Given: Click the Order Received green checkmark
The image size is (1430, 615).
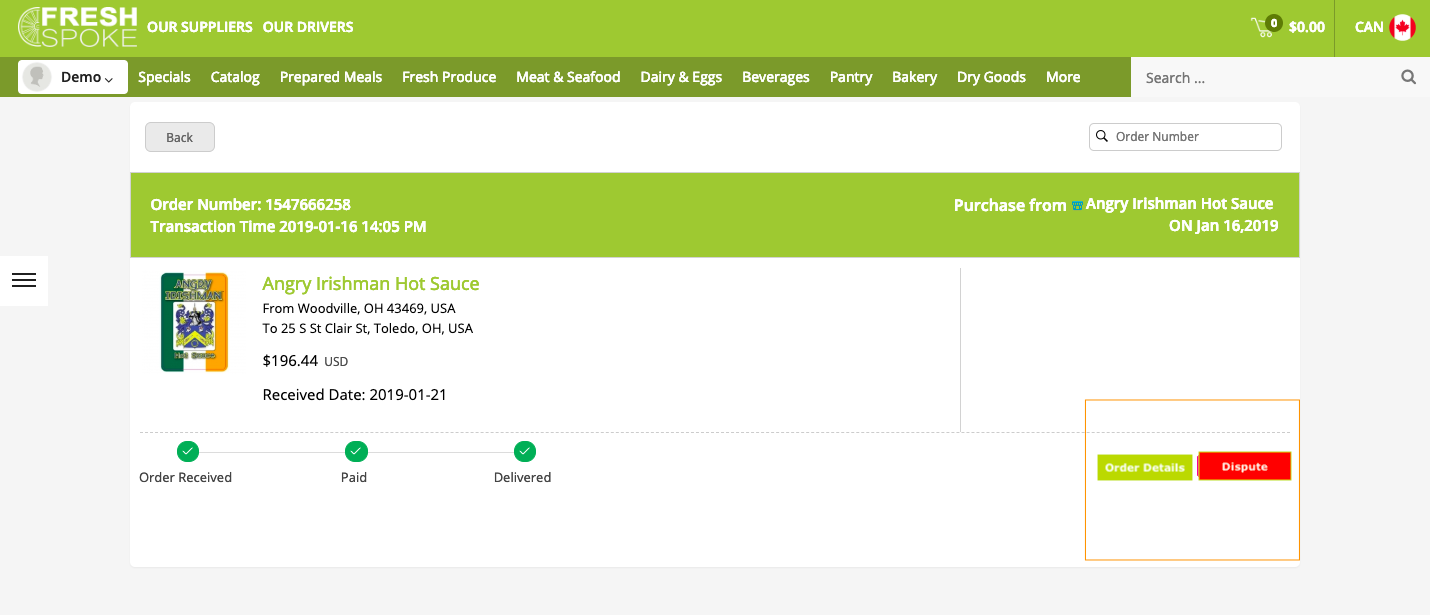Looking at the screenshot, I should [187, 451].
